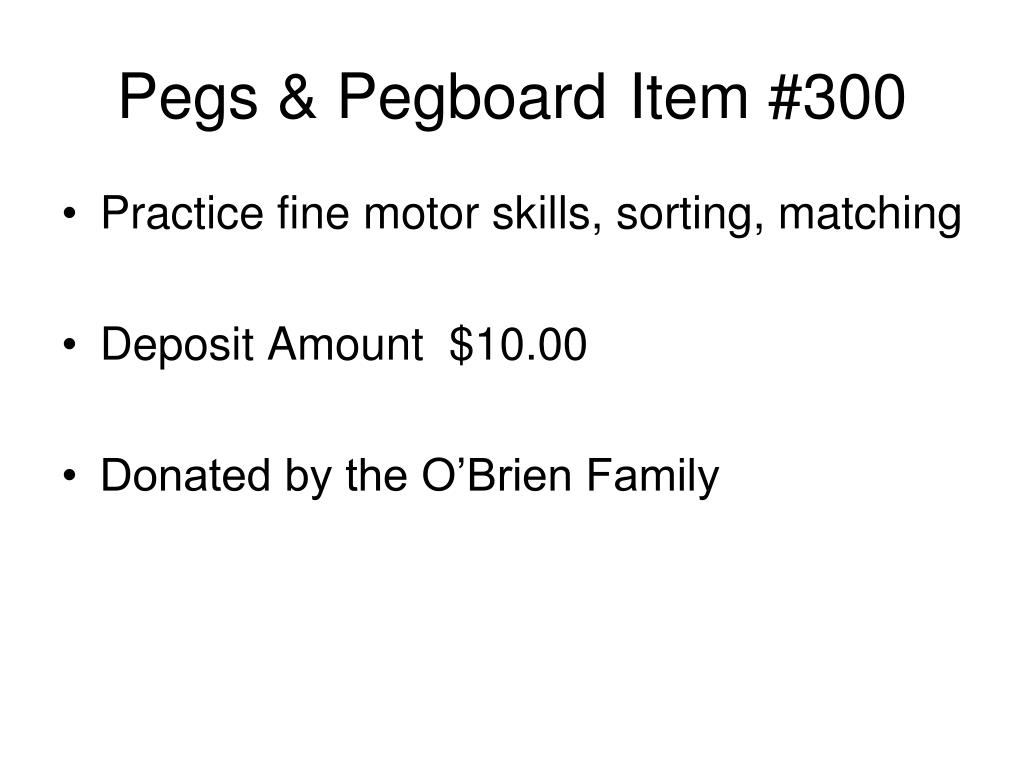Click the word 'Item' in the title
The height and width of the screenshot is (768, 1024).
[x=689, y=97]
